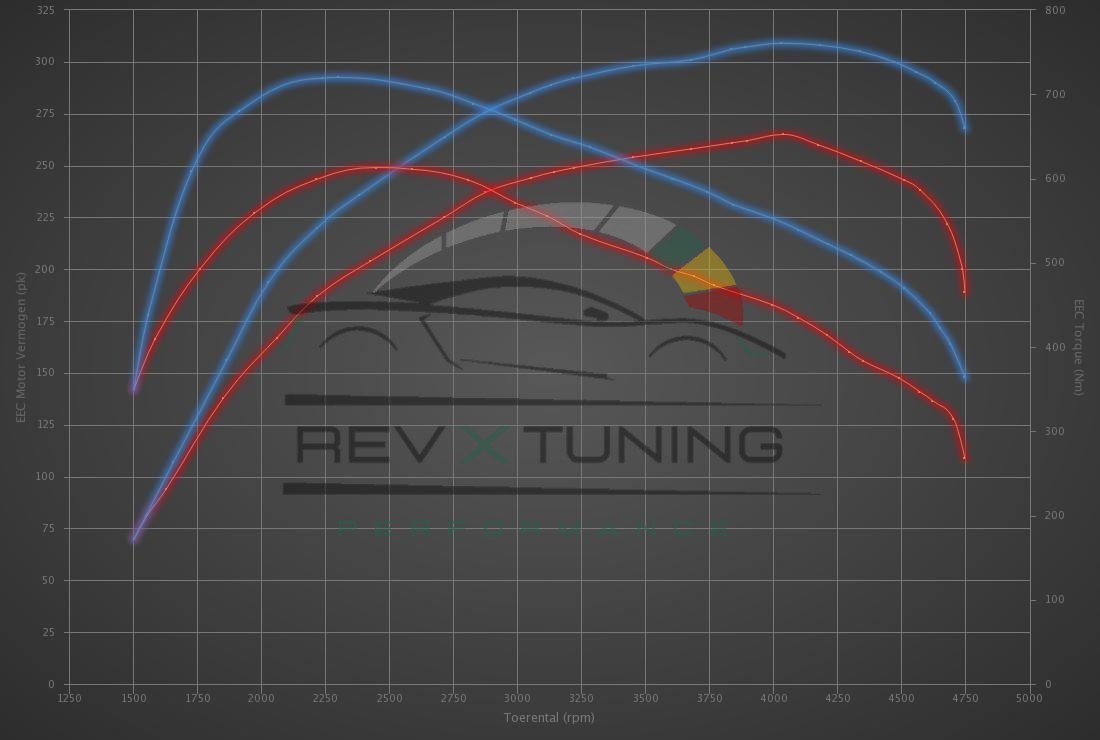Click the 800 label on the right torque axis

tap(1055, 10)
